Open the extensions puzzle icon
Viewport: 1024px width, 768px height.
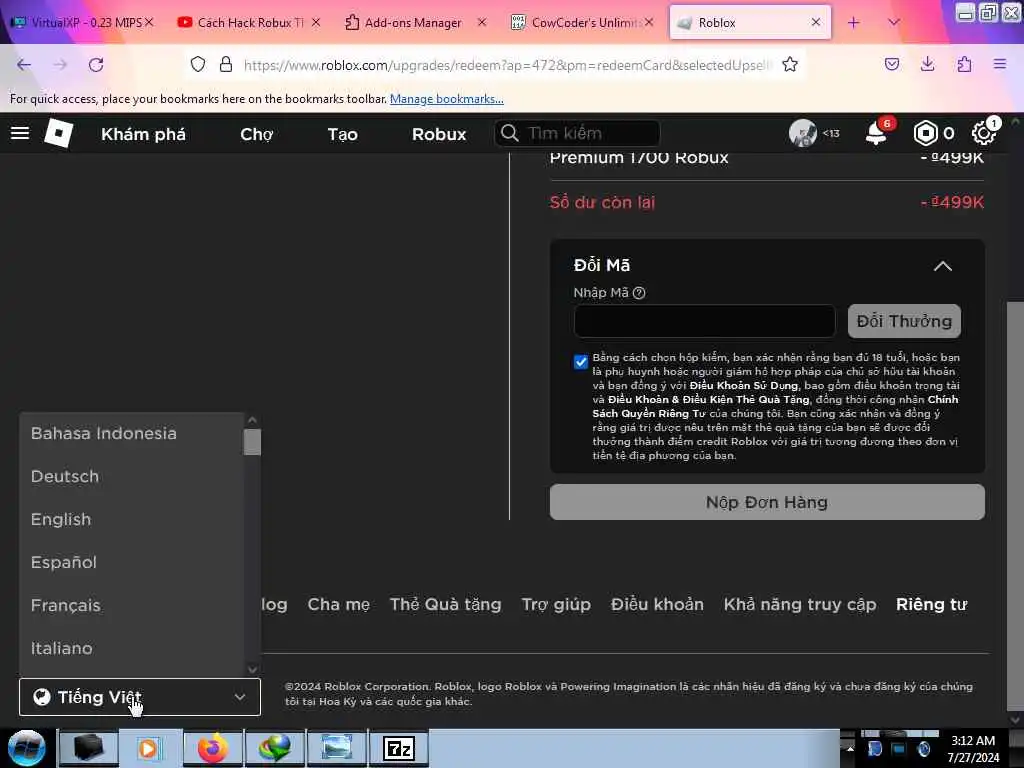[x=964, y=64]
